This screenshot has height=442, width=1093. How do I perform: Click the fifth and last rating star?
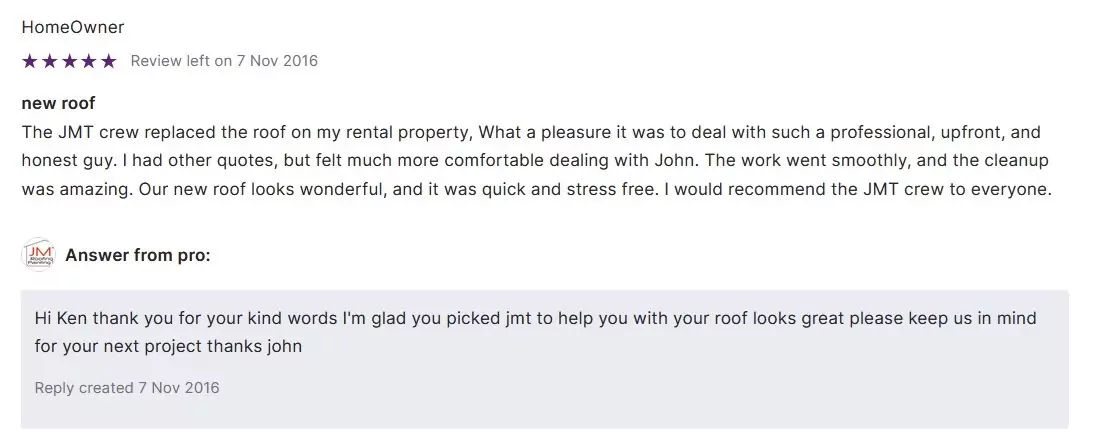pos(108,61)
